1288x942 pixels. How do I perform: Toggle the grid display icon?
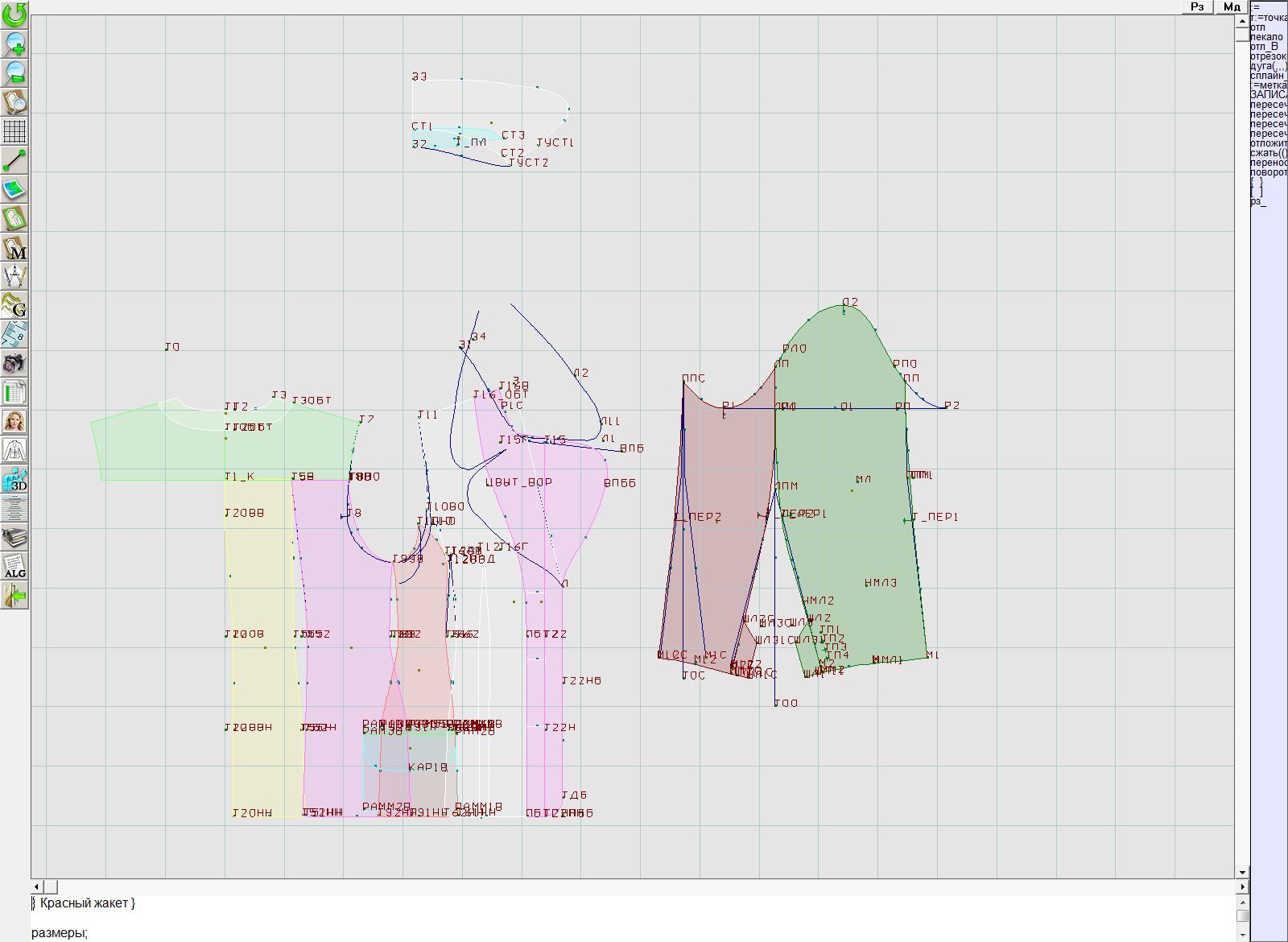[14, 131]
